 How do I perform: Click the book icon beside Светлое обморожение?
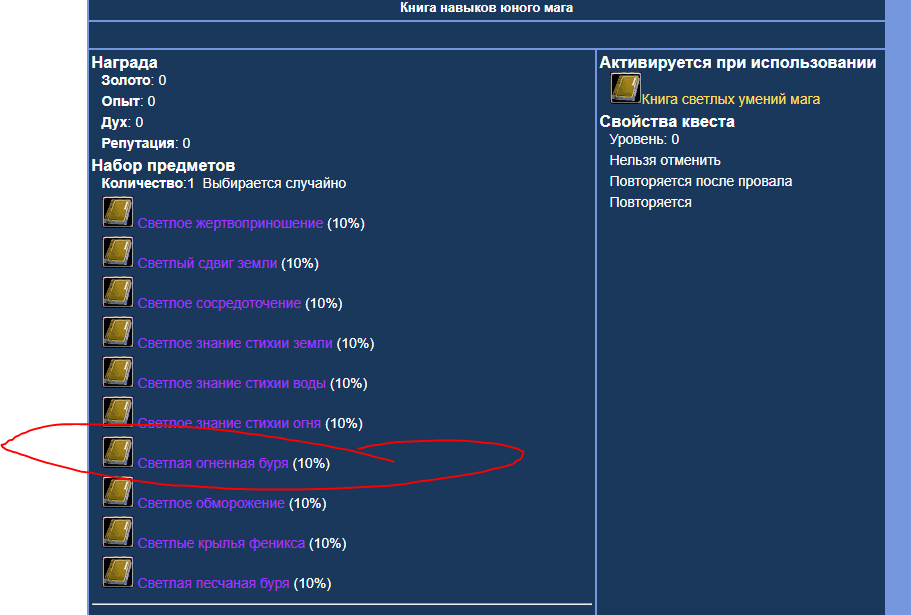(x=118, y=492)
